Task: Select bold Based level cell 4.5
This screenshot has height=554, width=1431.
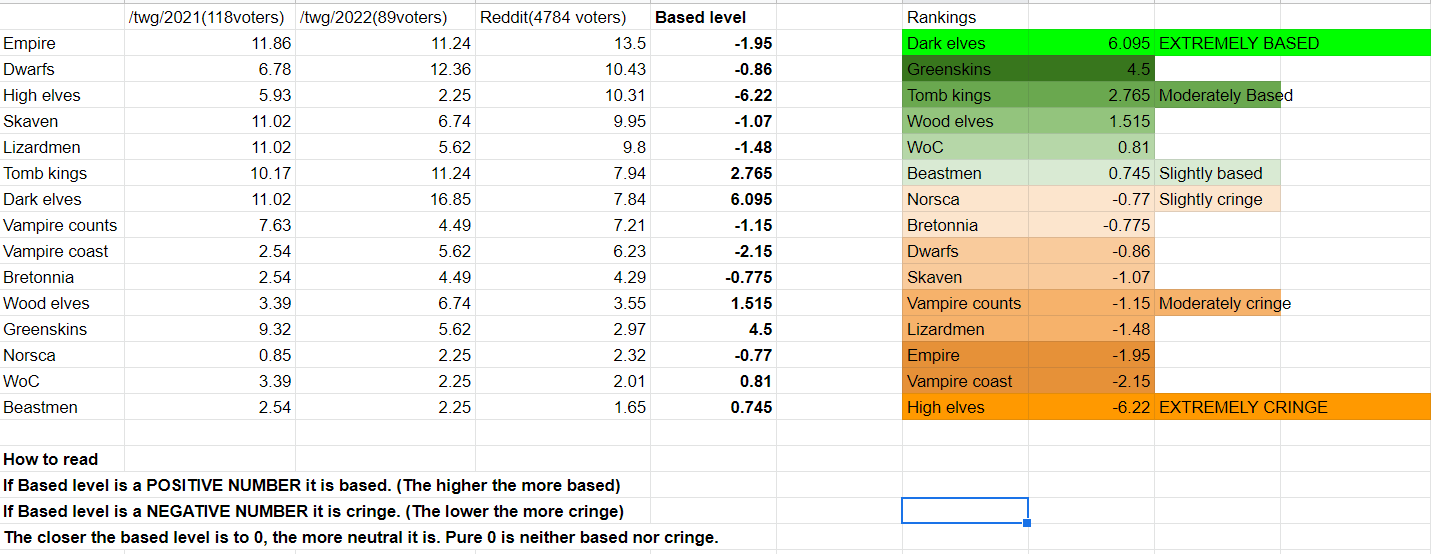Action: [713, 330]
